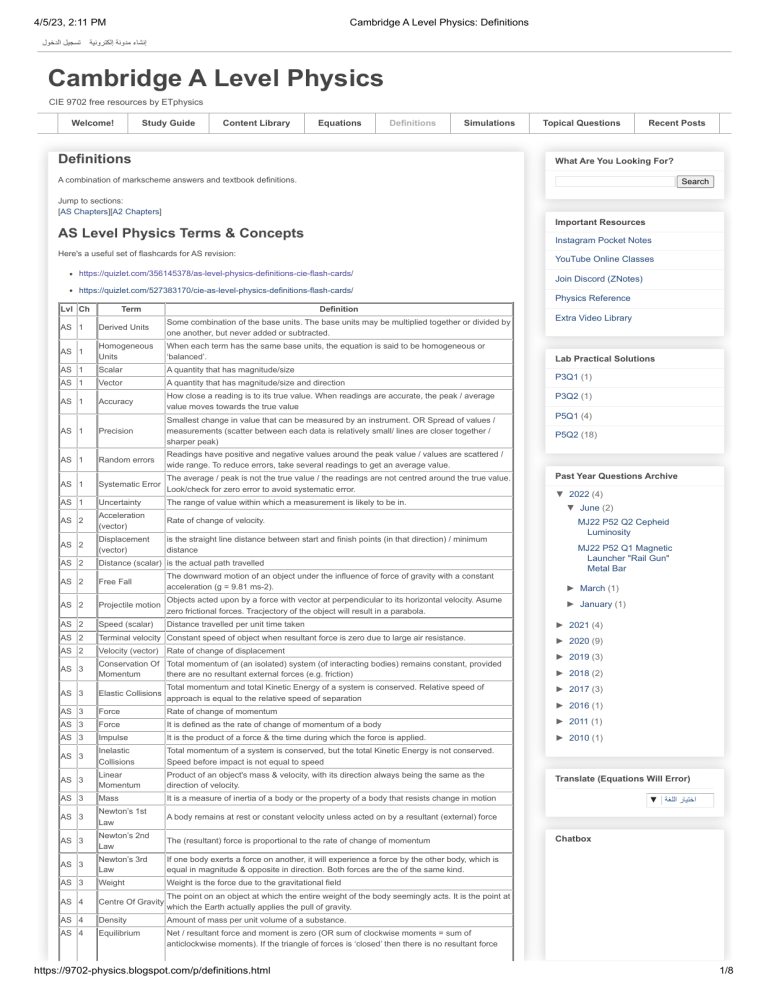768x994 pixels.
Task: Select the Terminal velocity term cell
Action: 131,638
